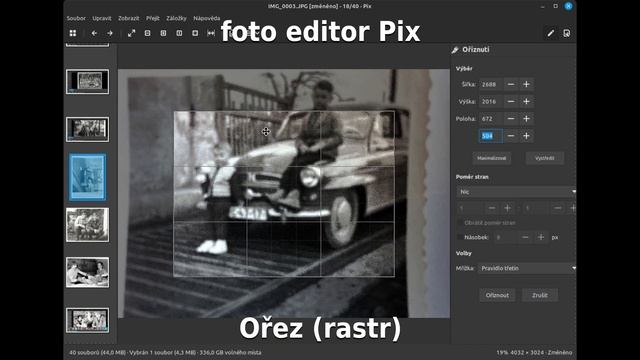Enable the Obrátit poměr stran checkbox
This screenshot has height=360, width=640.
(x=460, y=223)
